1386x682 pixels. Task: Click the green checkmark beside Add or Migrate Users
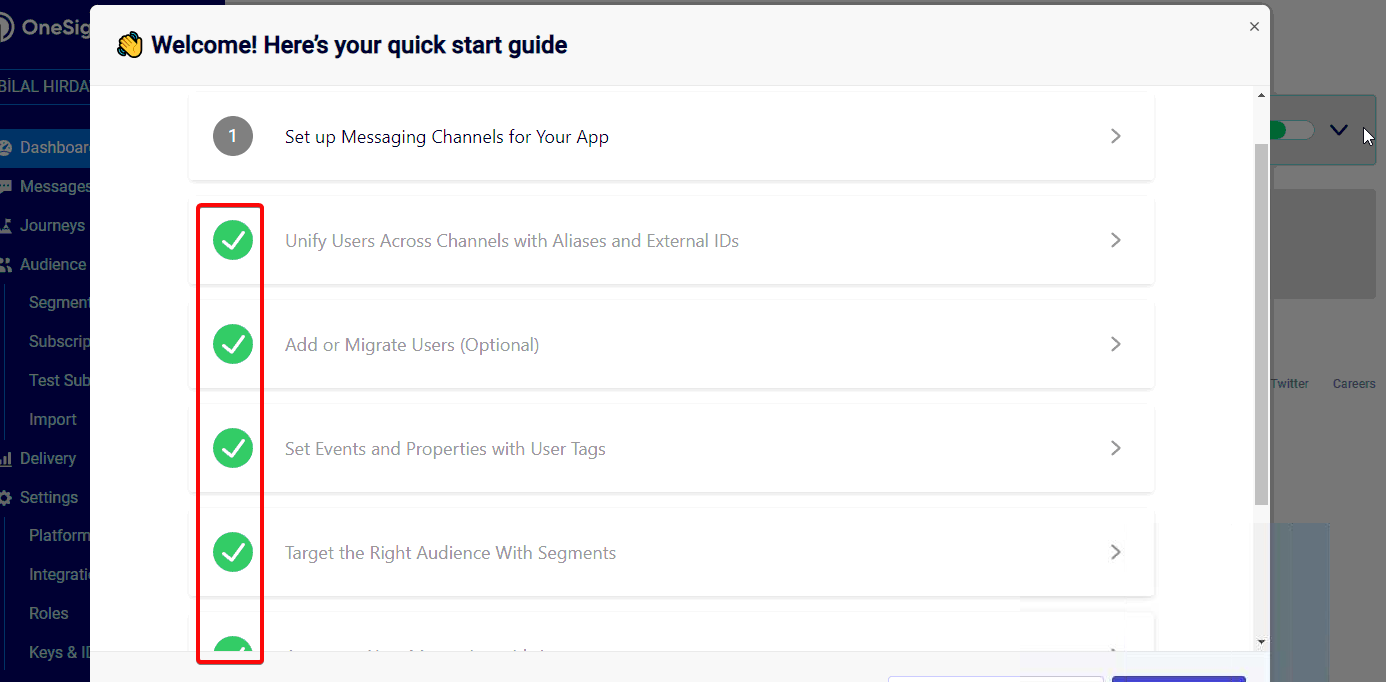233,344
